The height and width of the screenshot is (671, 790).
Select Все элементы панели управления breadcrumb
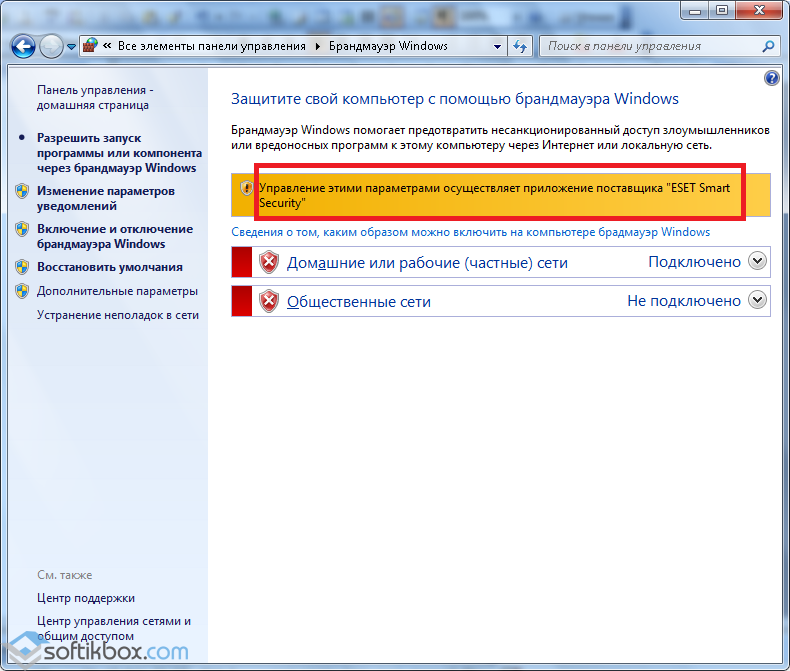(211, 46)
